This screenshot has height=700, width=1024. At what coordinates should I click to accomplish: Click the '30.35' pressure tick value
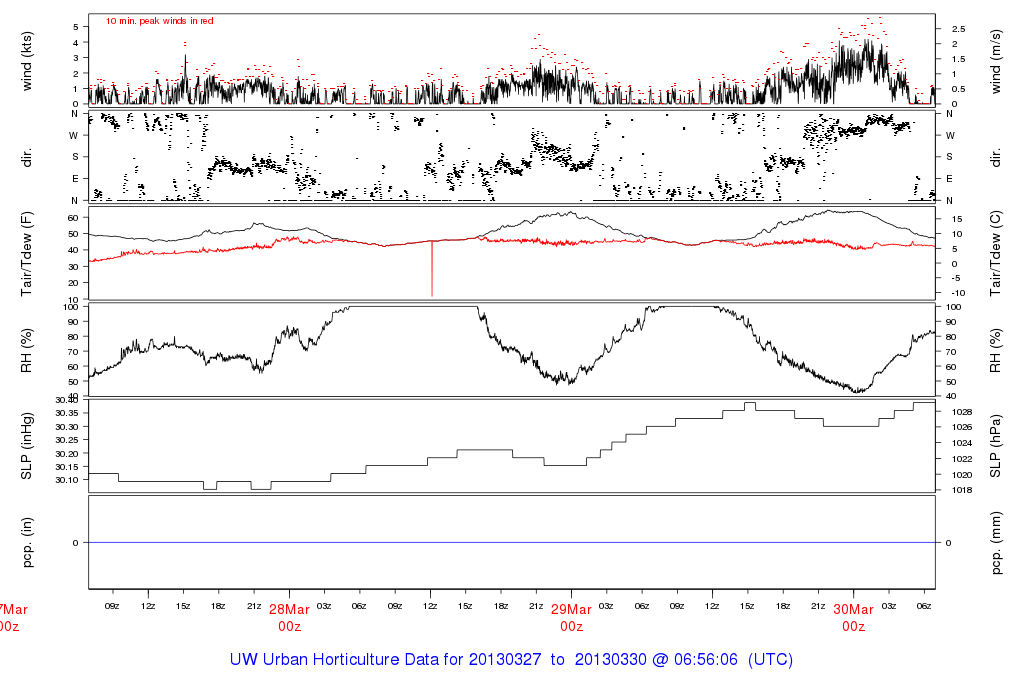click(68, 413)
